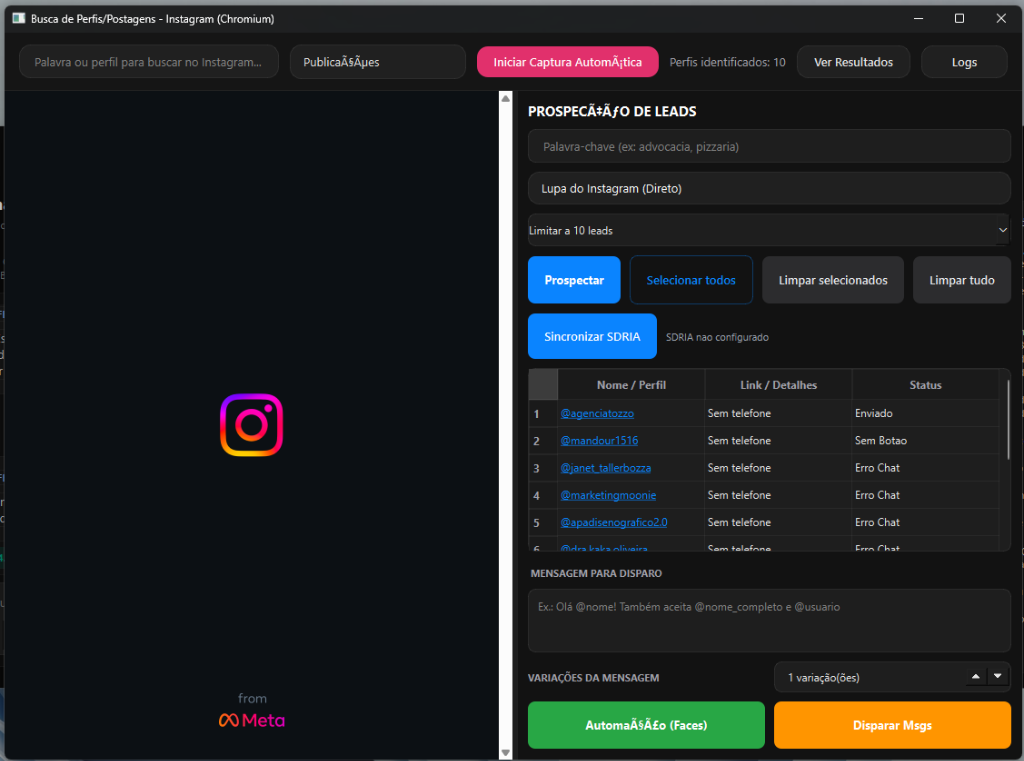Click the Palavra-chave lead keyword field
Image resolution: width=1024 pixels, height=761 pixels.
pos(769,146)
